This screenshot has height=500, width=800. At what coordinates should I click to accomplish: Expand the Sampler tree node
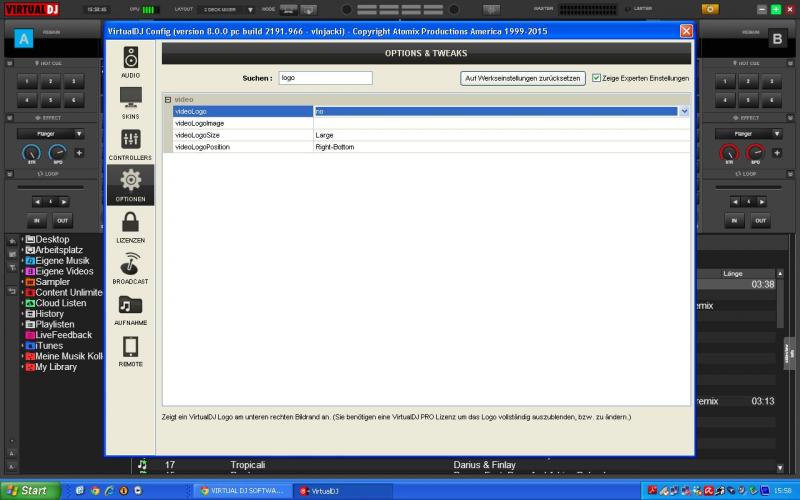point(22,282)
